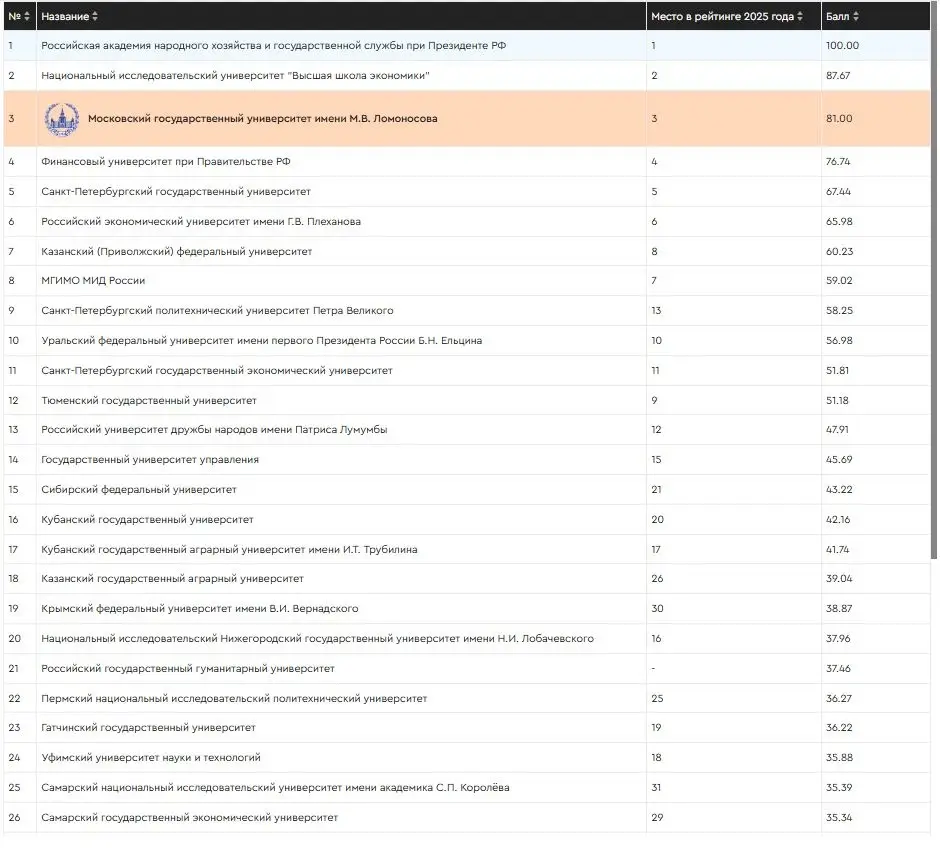Viewport: 940px width, 852px height.
Task: Click Нижегородский государственный университет имени Лобачевского
Action: 317,639
